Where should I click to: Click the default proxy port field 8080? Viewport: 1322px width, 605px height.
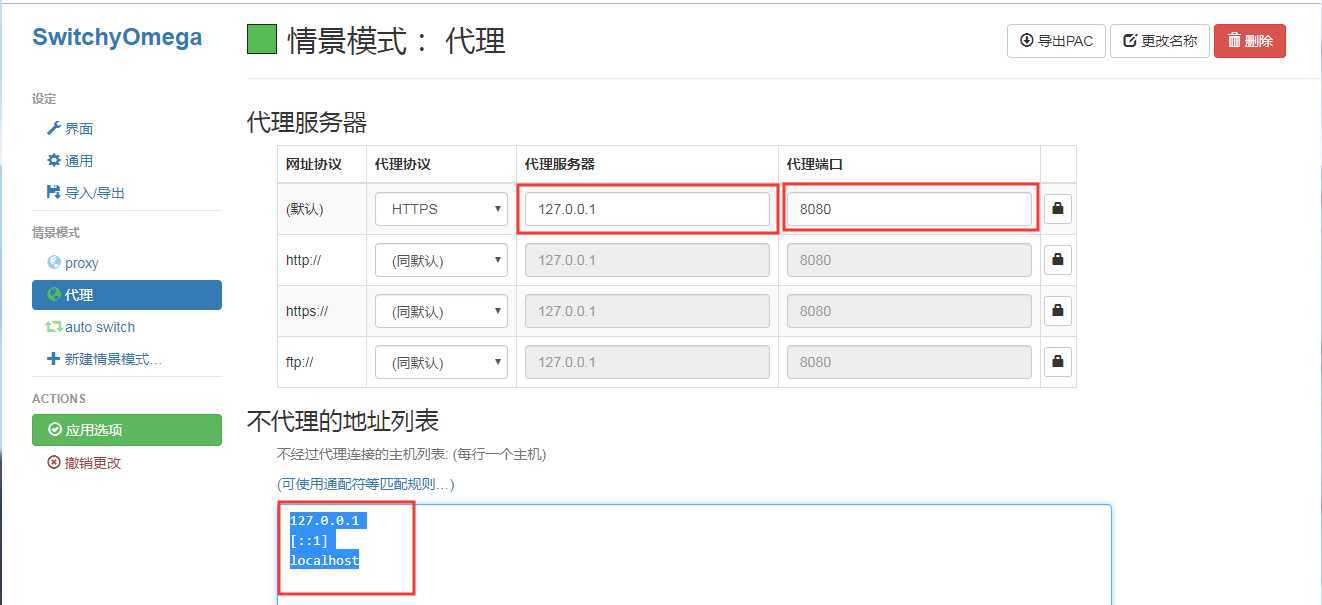(909, 209)
